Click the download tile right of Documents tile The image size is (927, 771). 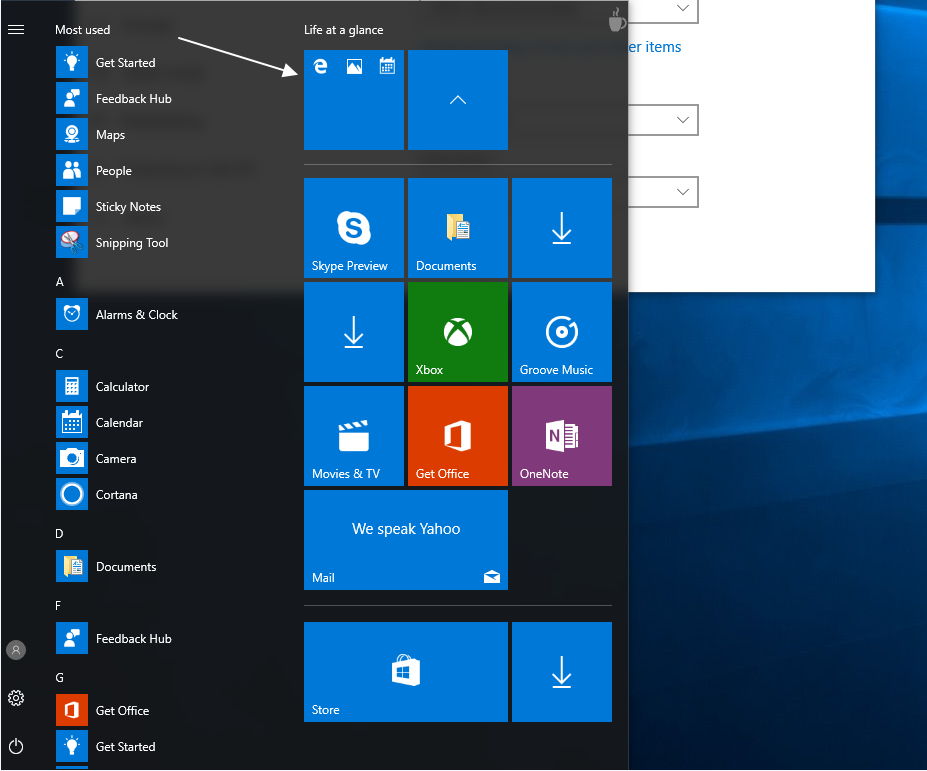pyautogui.click(x=562, y=228)
